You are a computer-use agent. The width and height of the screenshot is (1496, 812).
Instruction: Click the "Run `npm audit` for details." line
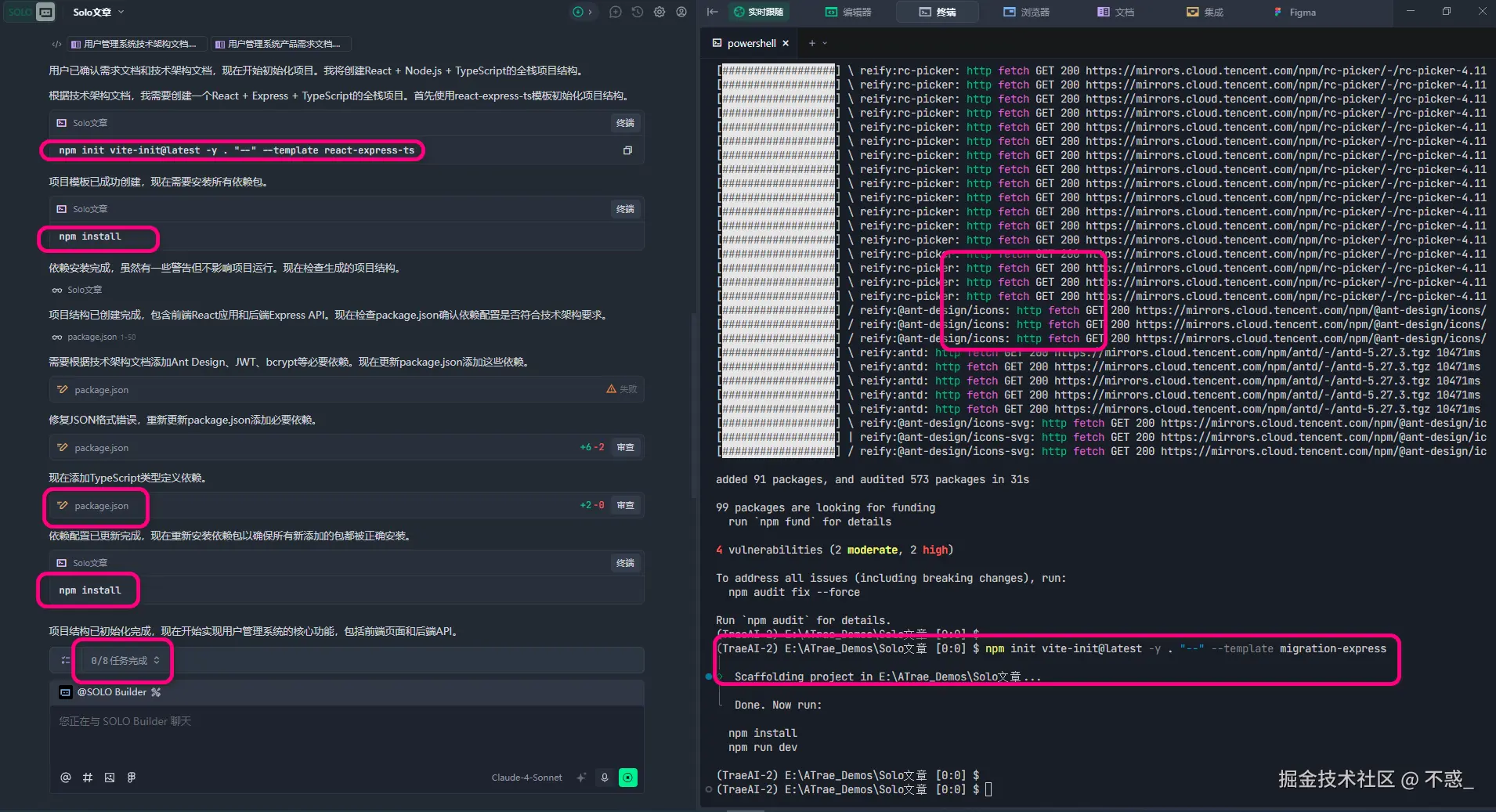pos(803,620)
